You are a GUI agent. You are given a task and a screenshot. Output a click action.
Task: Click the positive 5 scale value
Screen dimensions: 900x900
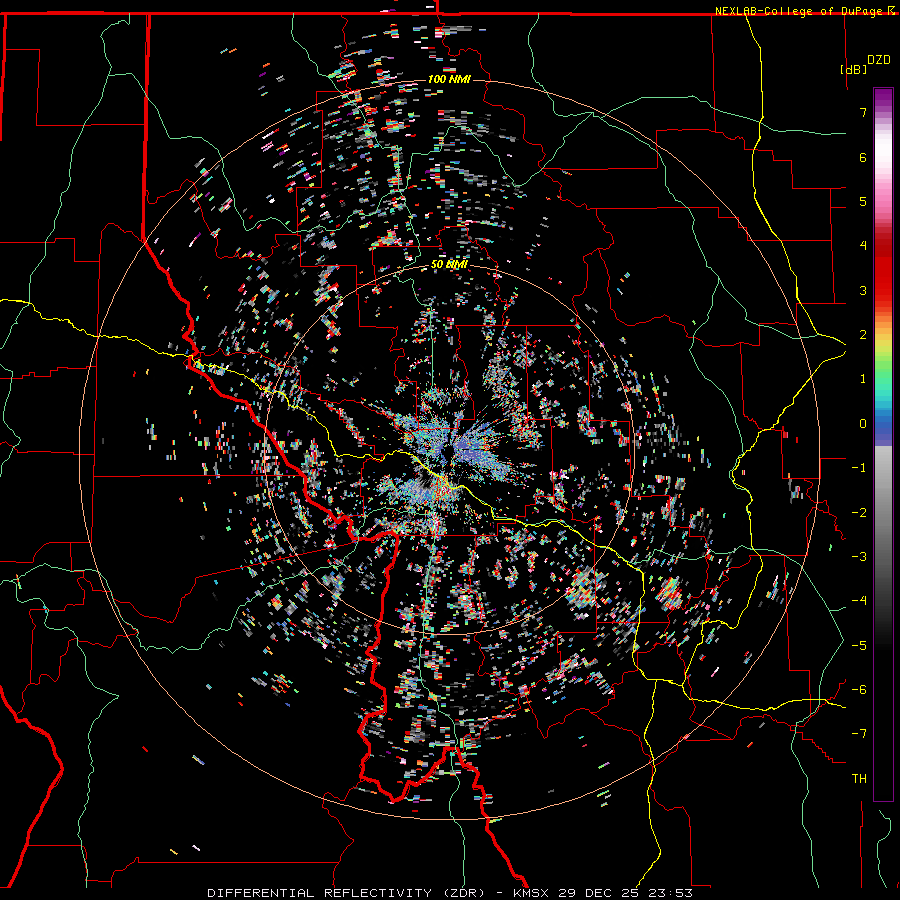[863, 201]
